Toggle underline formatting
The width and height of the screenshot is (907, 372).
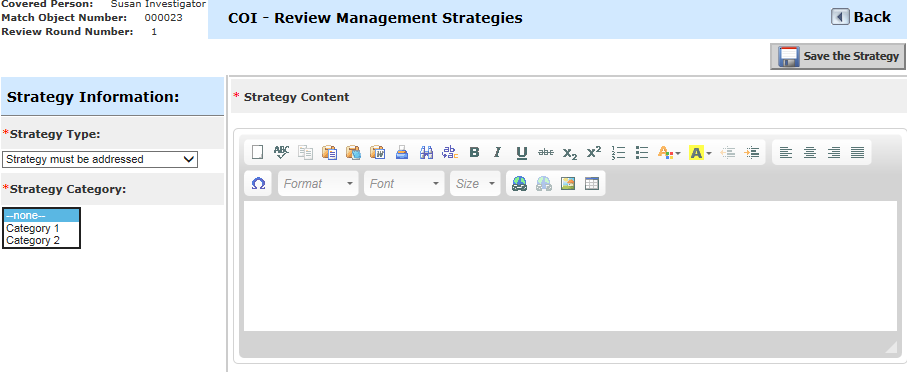(x=522, y=152)
